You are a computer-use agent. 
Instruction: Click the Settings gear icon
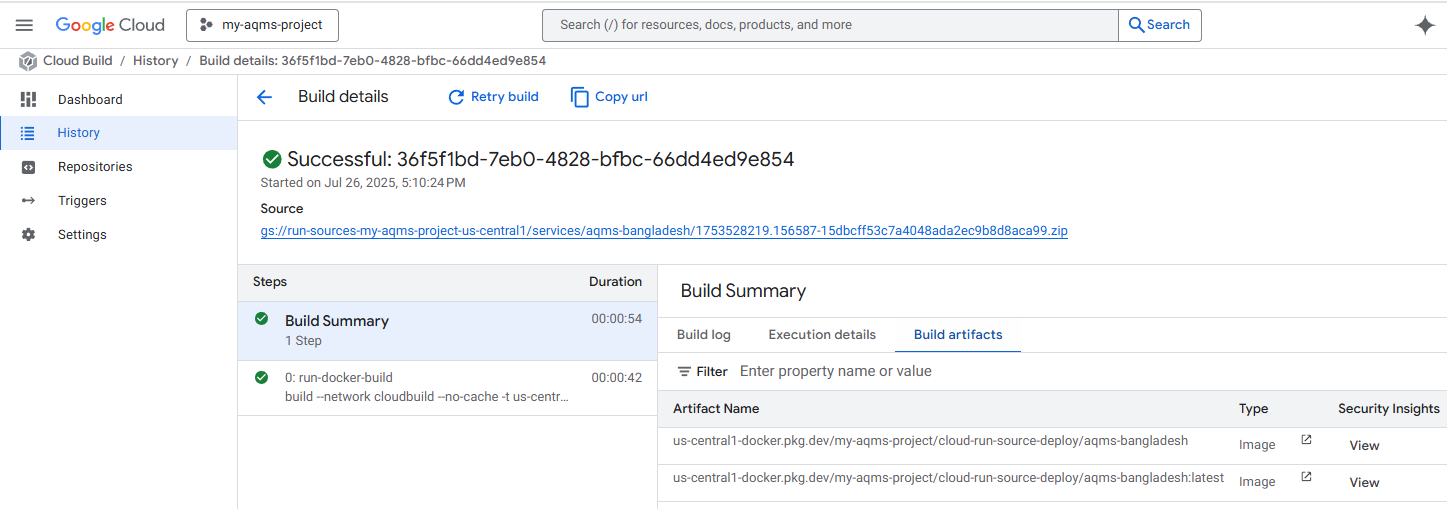point(28,235)
